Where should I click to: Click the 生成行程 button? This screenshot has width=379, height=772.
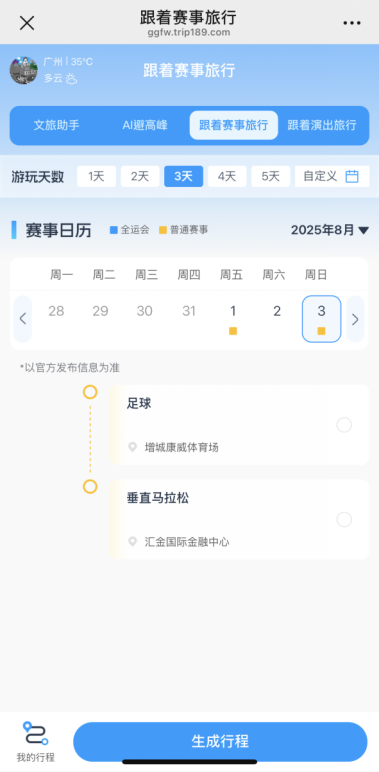[221, 741]
